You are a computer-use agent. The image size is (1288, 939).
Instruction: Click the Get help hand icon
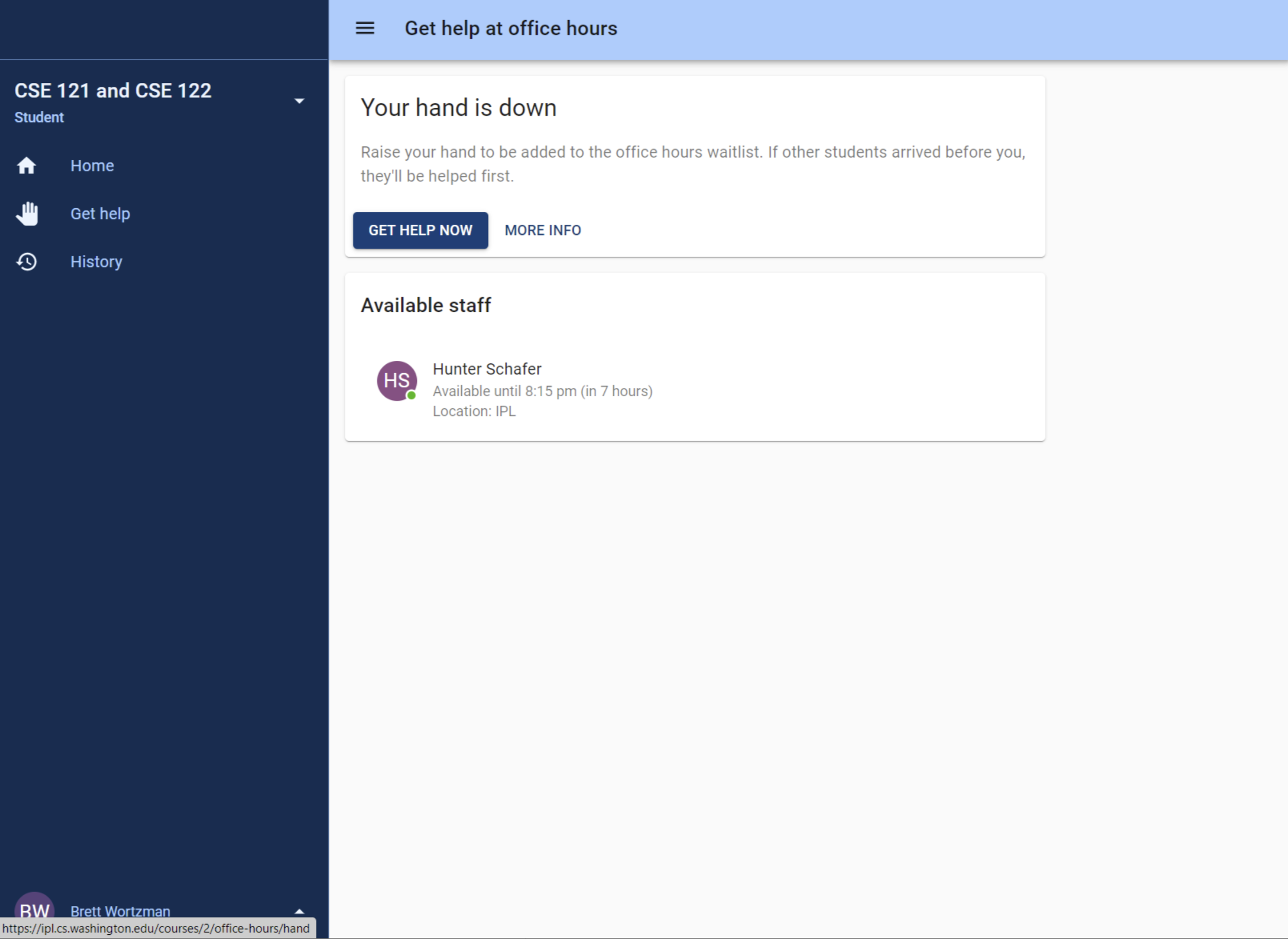pos(26,213)
